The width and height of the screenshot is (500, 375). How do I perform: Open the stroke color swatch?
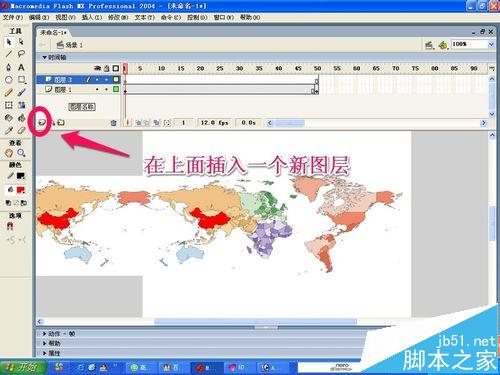21,176
